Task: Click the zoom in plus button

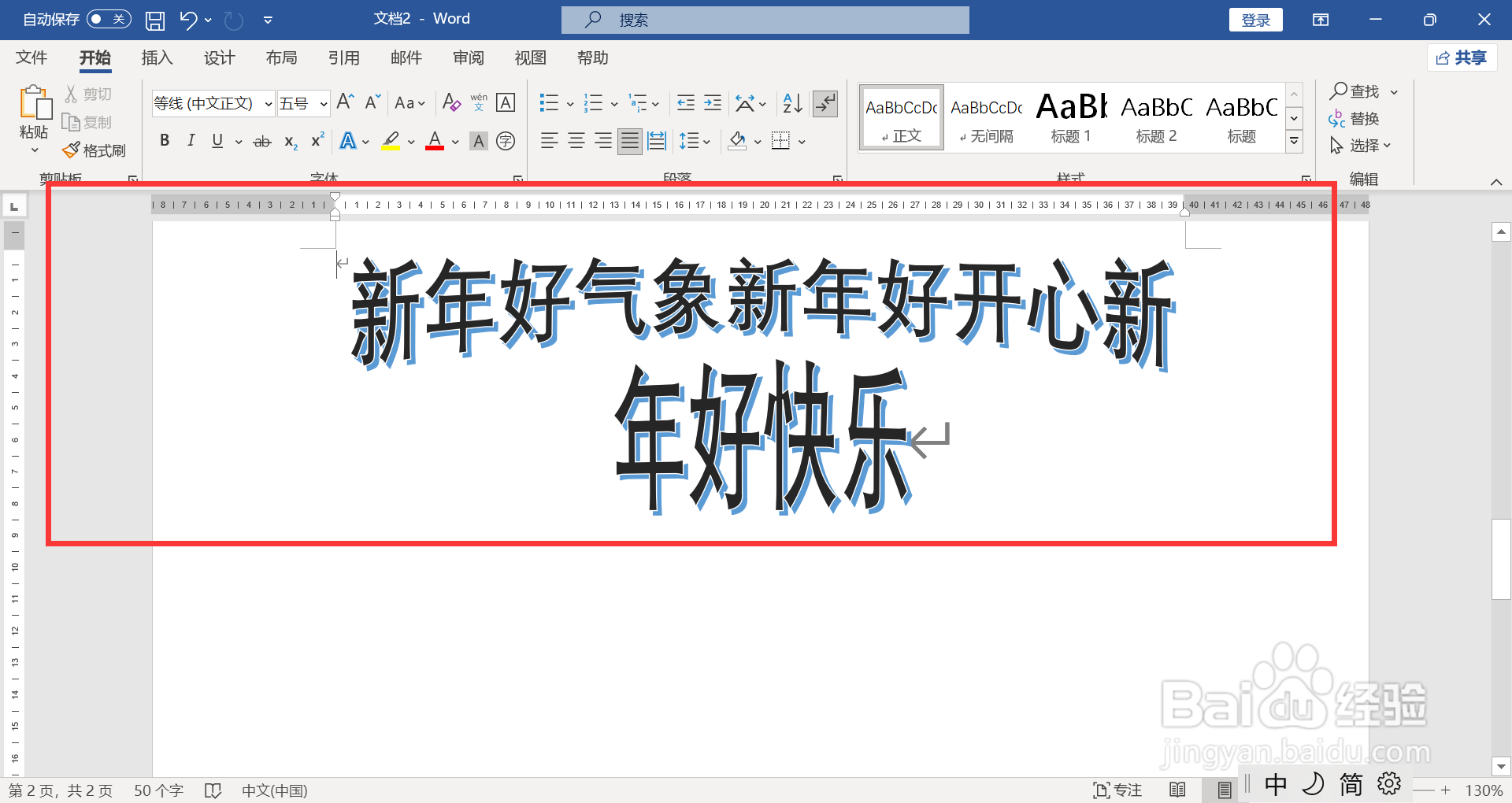Action: (1446, 790)
